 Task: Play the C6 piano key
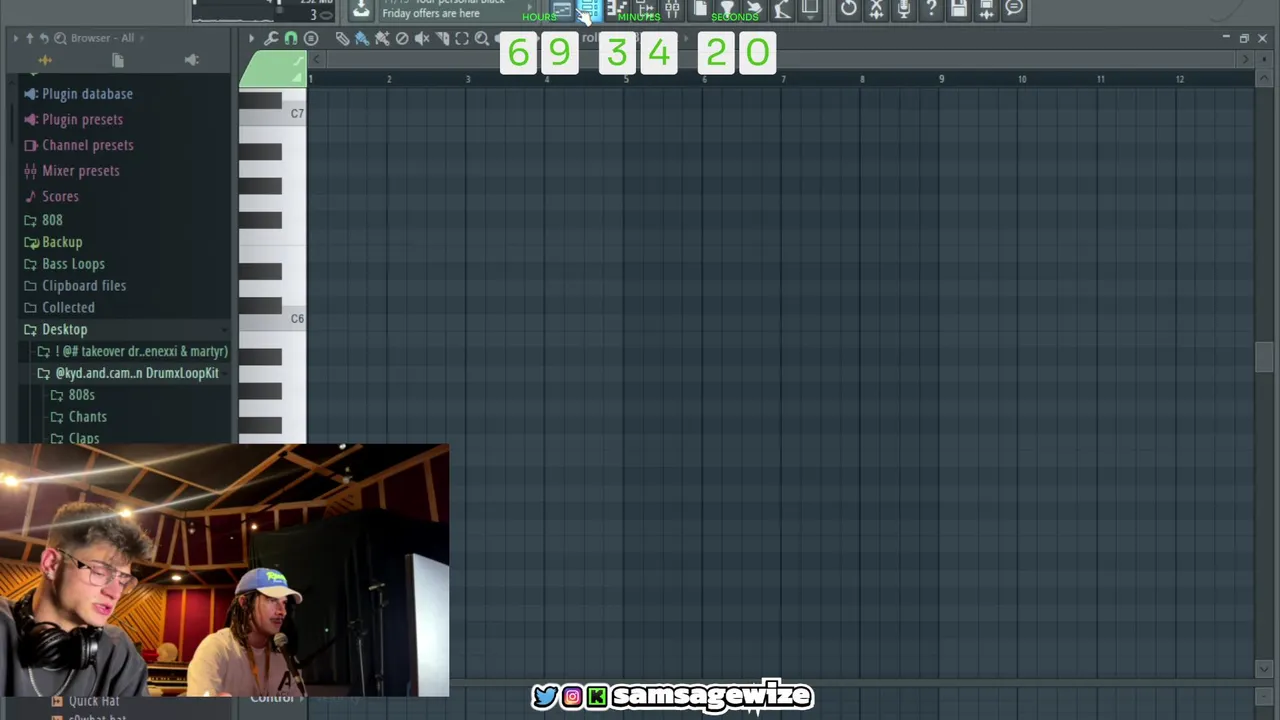(273, 319)
